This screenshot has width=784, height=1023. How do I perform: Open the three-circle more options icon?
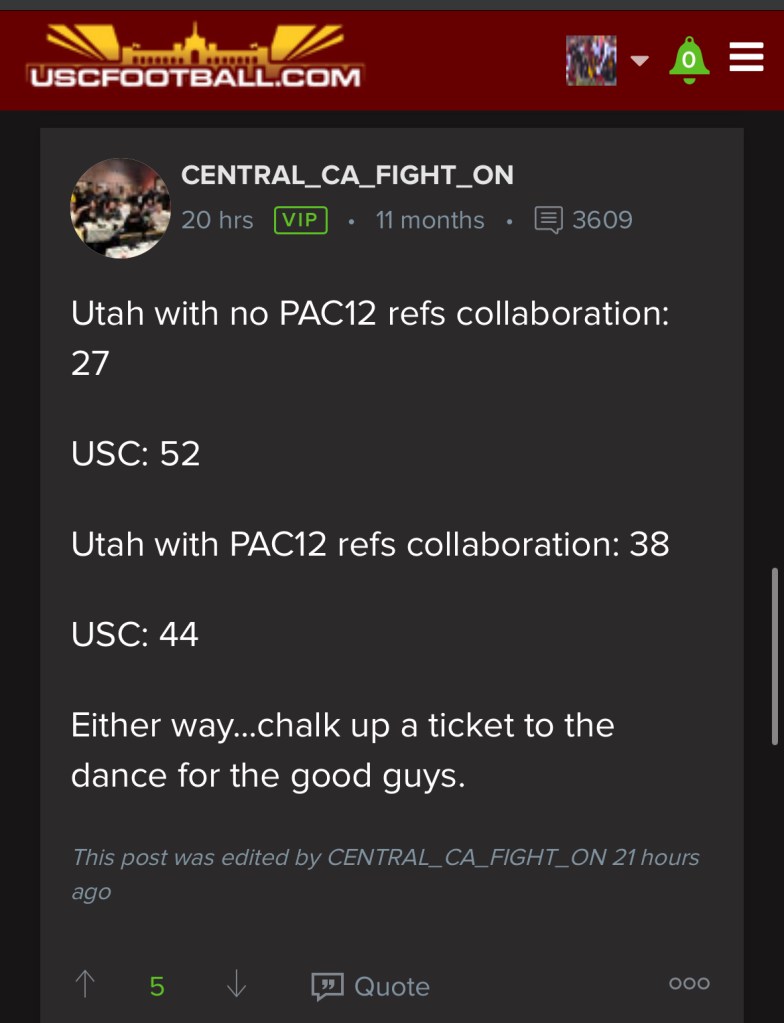pyautogui.click(x=689, y=984)
